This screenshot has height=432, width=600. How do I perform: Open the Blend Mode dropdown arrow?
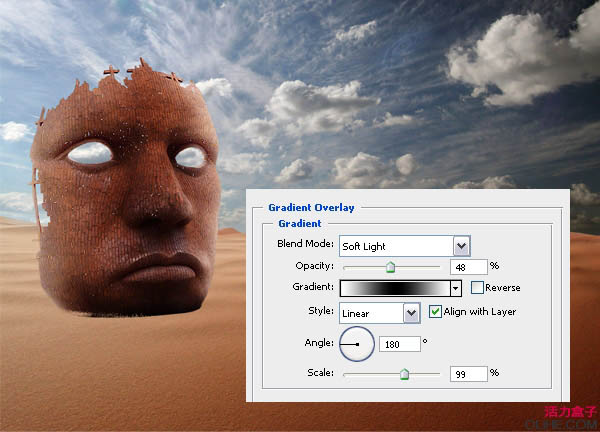(461, 246)
